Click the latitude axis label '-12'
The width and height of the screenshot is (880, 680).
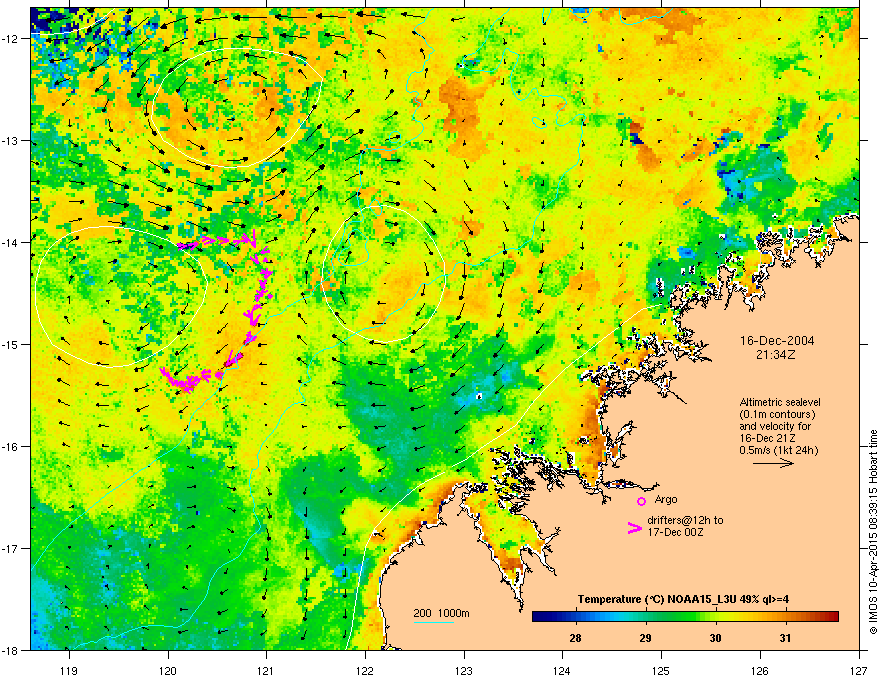coord(11,39)
